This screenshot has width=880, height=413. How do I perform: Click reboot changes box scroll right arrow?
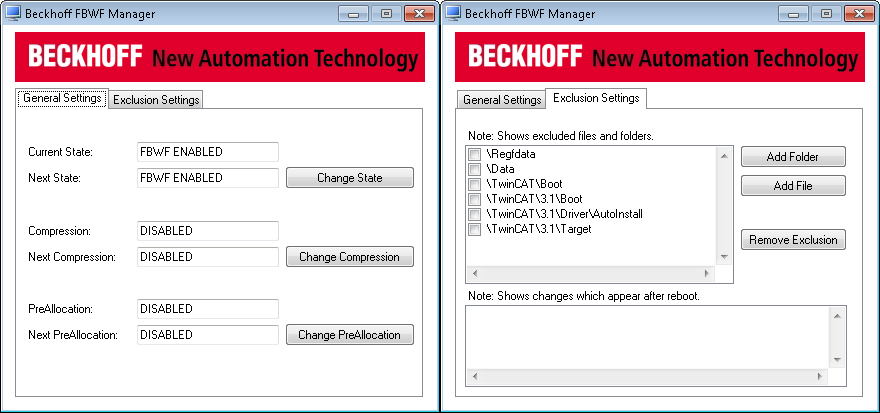(x=821, y=377)
